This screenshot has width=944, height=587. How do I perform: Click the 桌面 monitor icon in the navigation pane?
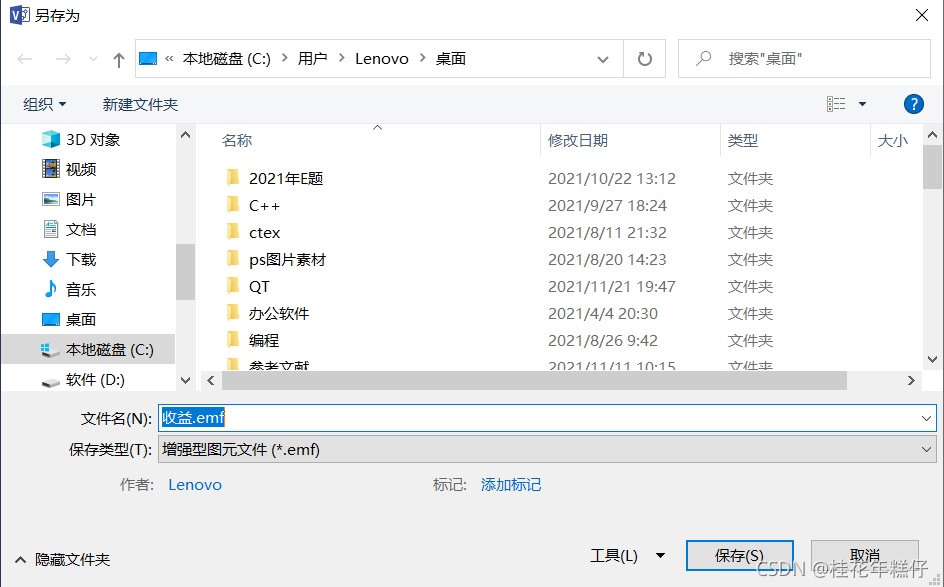[51, 320]
